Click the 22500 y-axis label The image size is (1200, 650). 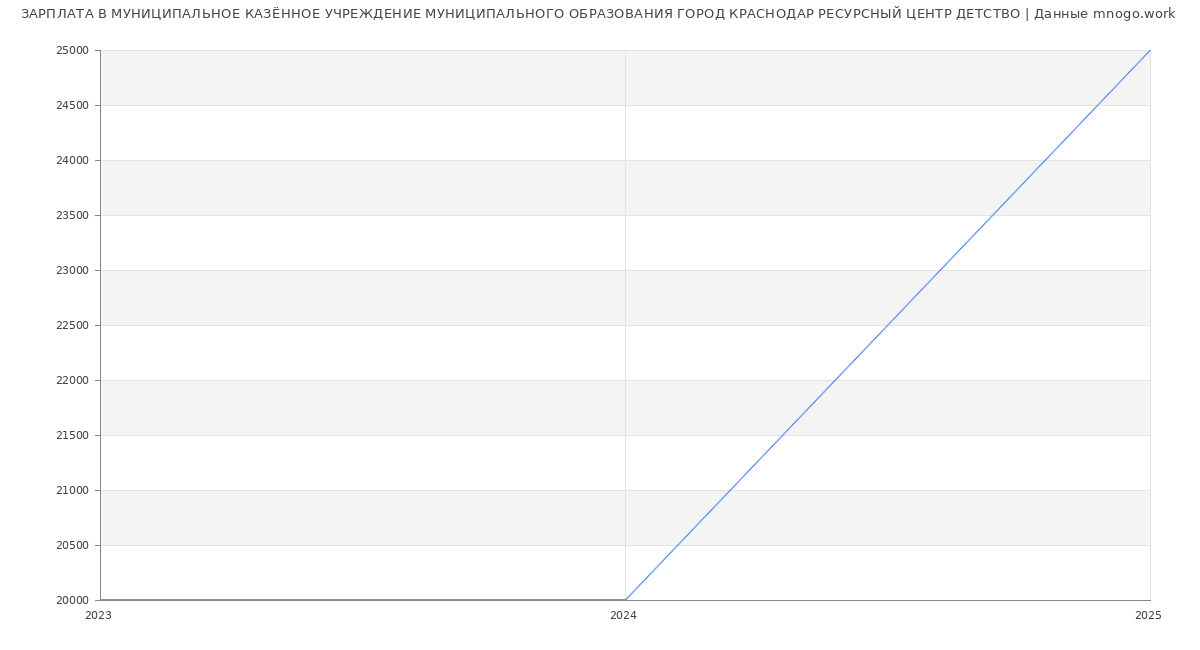pos(73,325)
